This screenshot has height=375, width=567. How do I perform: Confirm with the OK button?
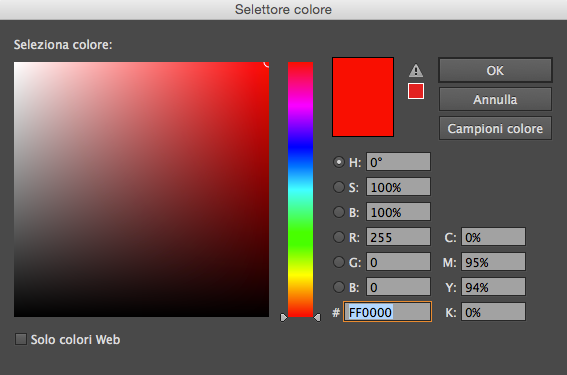(495, 70)
